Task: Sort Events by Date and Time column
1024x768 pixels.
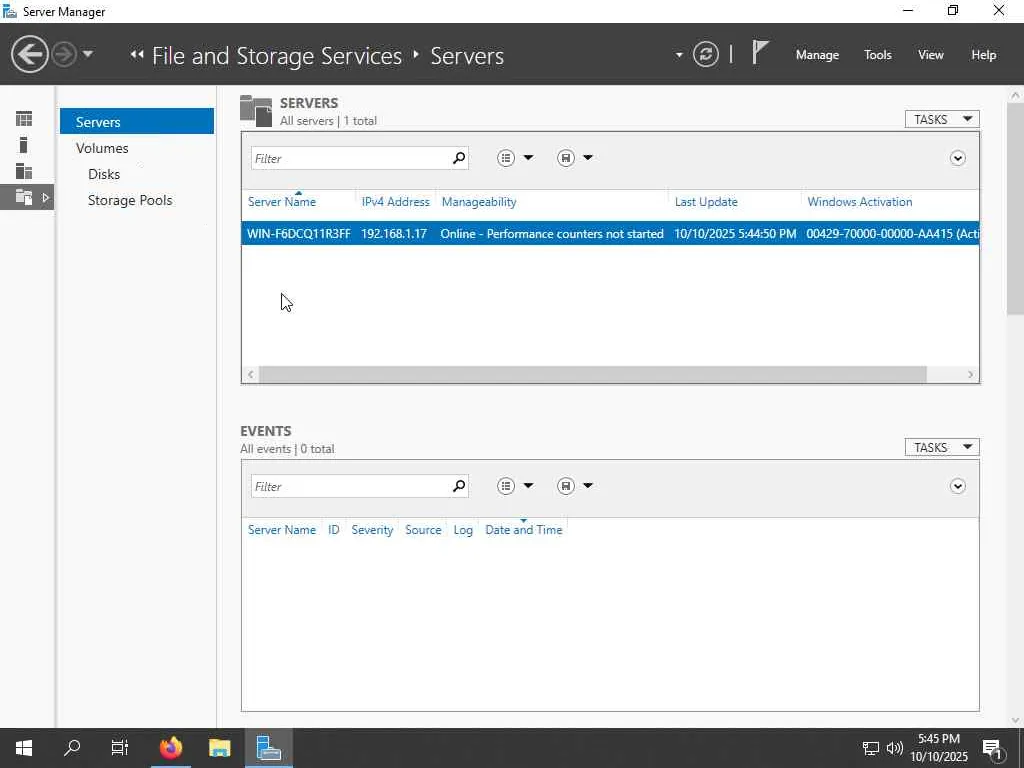Action: pos(523,530)
